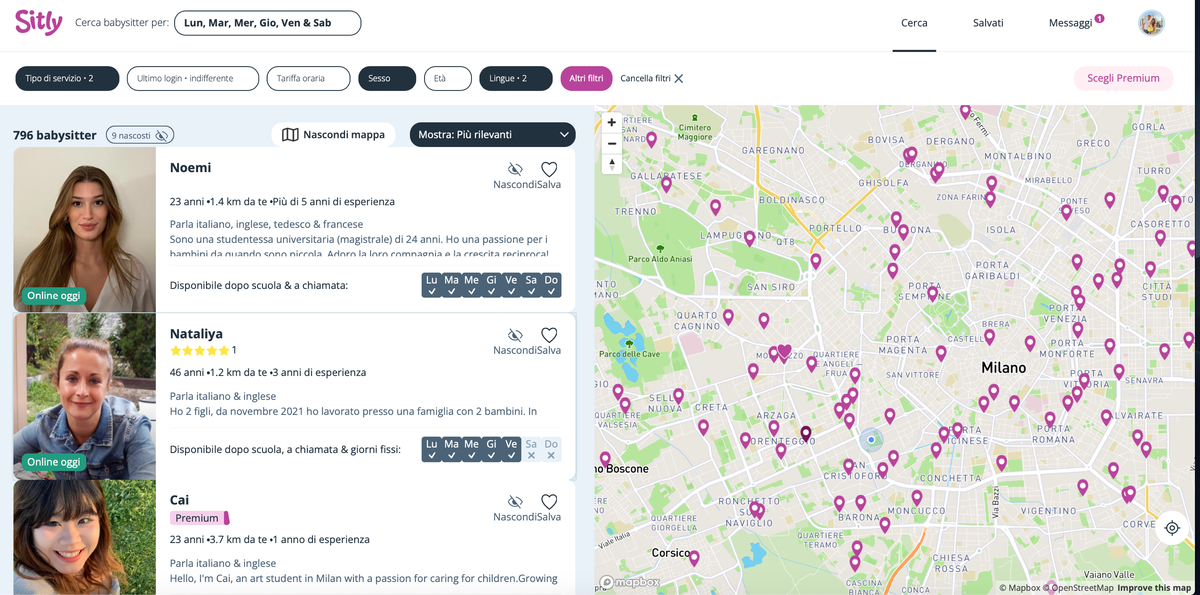Click Cai's profile photo
The height and width of the screenshot is (595, 1200).
point(84,538)
